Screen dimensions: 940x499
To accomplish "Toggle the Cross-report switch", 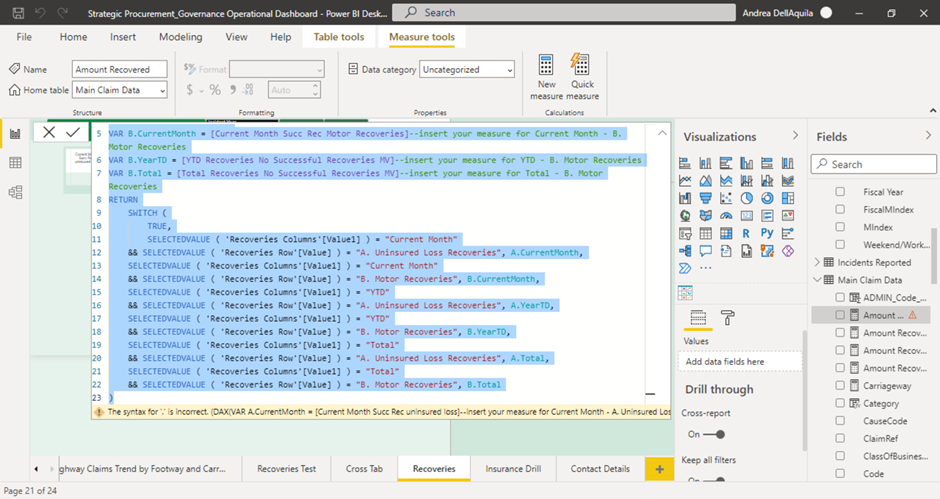I will [x=713, y=434].
